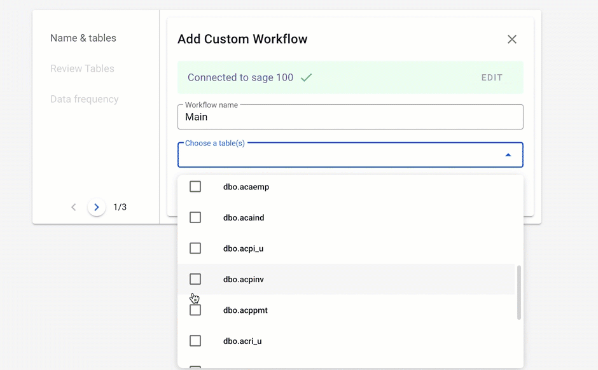The image size is (598, 370).
Task: Select the dbo.acri_u table label
Action: (242, 341)
